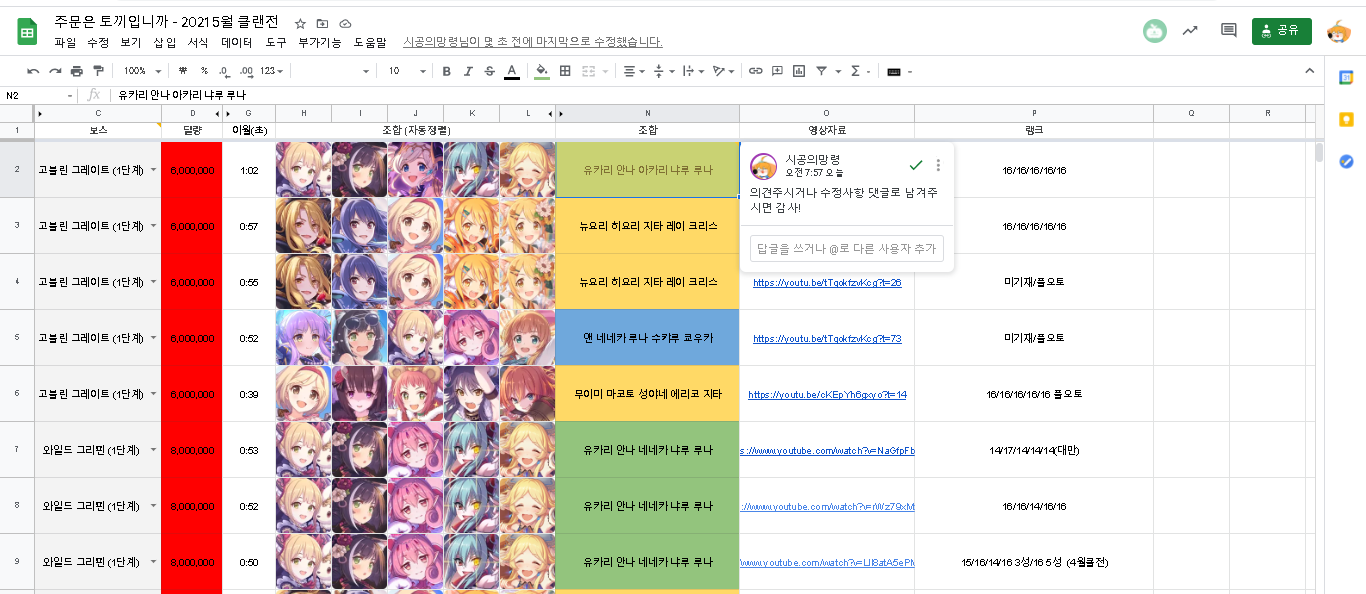Open the Google account avatar
Image resolution: width=1366 pixels, height=594 pixels.
click(1339, 31)
